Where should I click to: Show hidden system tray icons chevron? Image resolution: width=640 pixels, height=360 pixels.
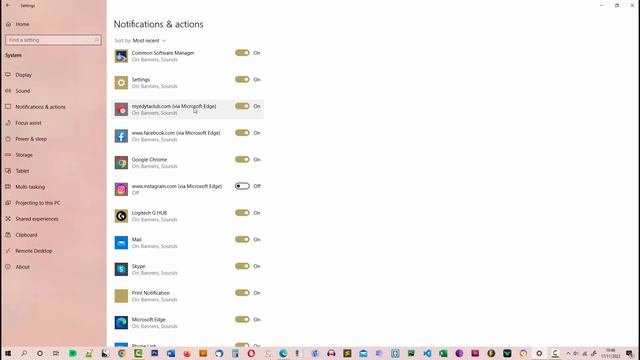coord(568,353)
